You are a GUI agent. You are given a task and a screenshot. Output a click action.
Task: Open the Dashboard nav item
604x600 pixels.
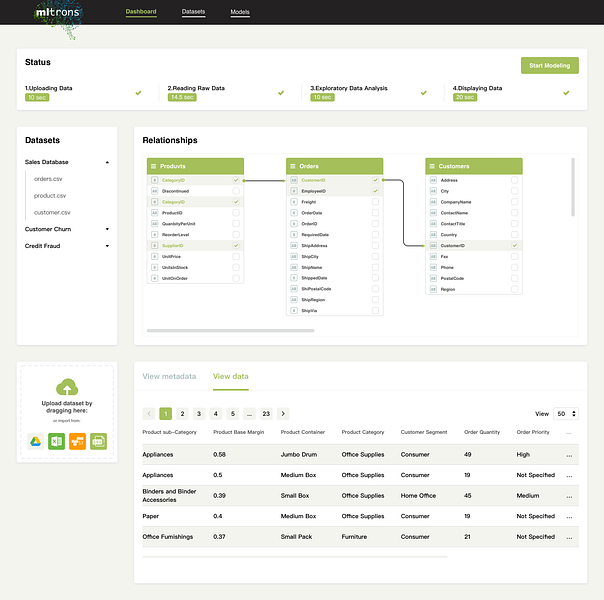click(141, 12)
